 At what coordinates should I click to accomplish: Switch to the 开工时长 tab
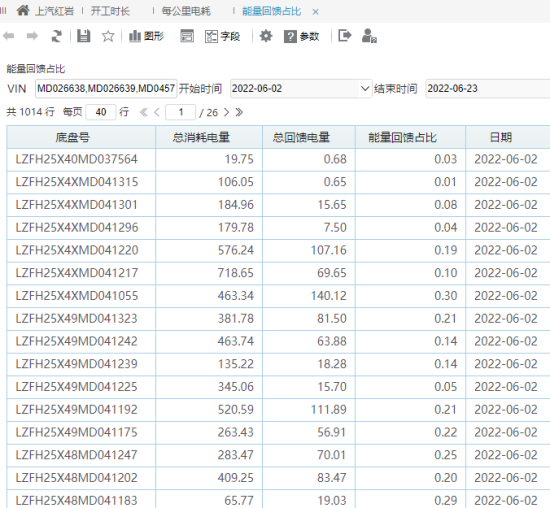point(110,11)
